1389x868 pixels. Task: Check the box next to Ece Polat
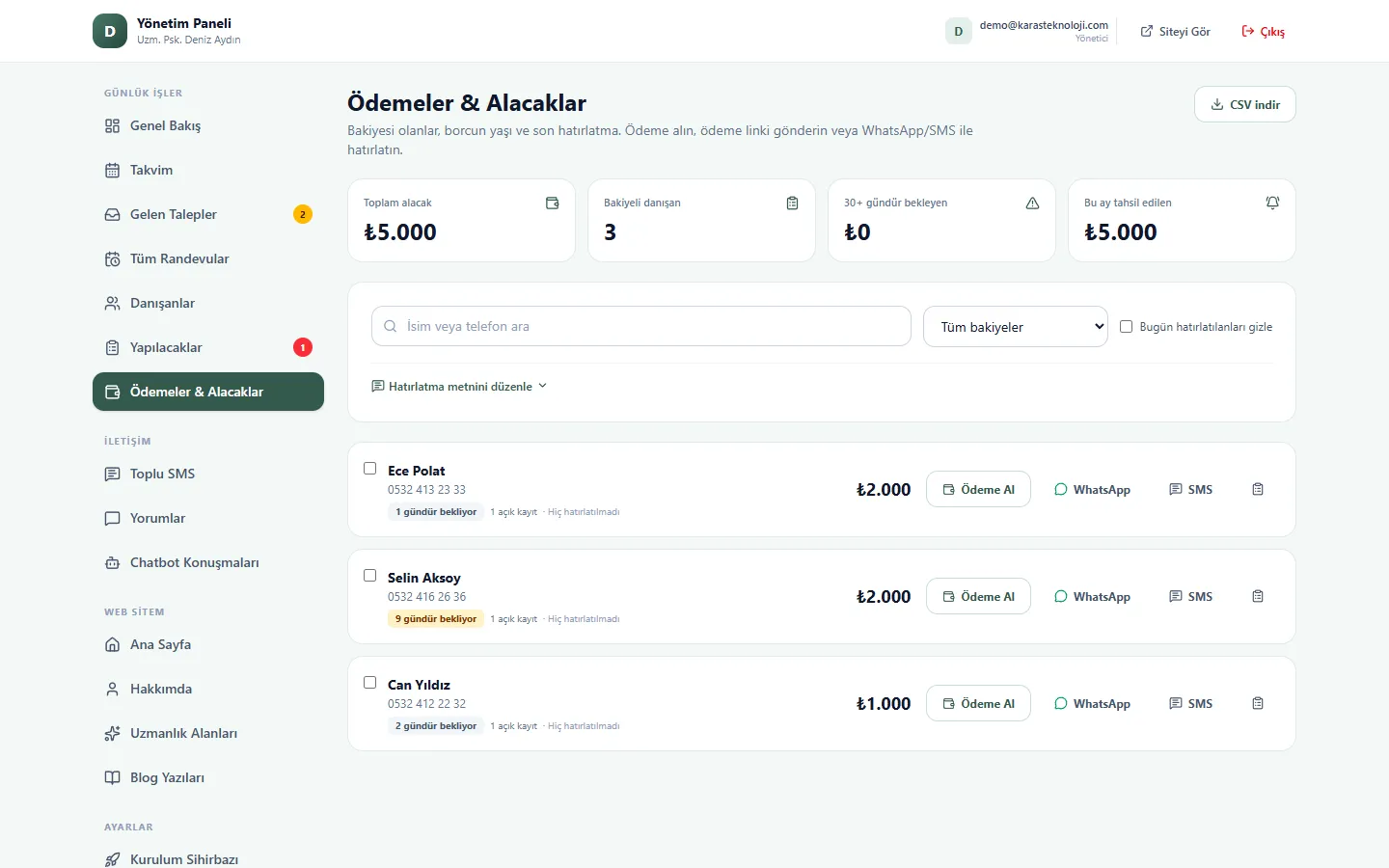click(x=369, y=469)
